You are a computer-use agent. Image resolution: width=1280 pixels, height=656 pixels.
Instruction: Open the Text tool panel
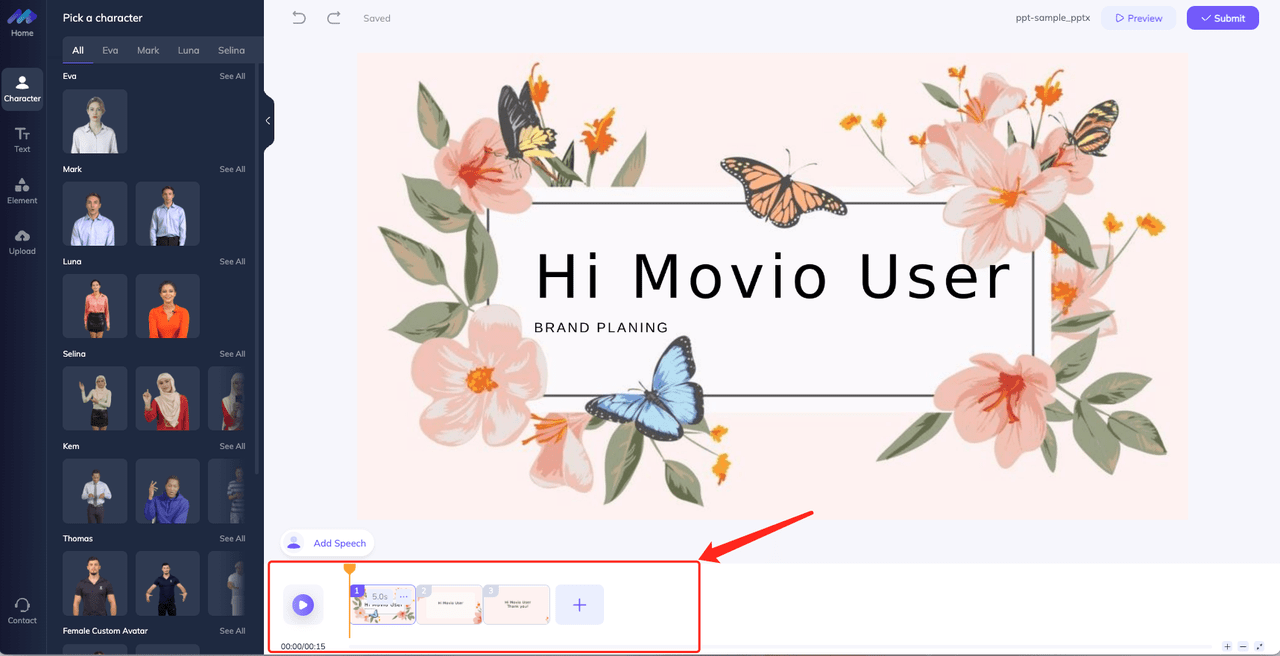point(22,140)
